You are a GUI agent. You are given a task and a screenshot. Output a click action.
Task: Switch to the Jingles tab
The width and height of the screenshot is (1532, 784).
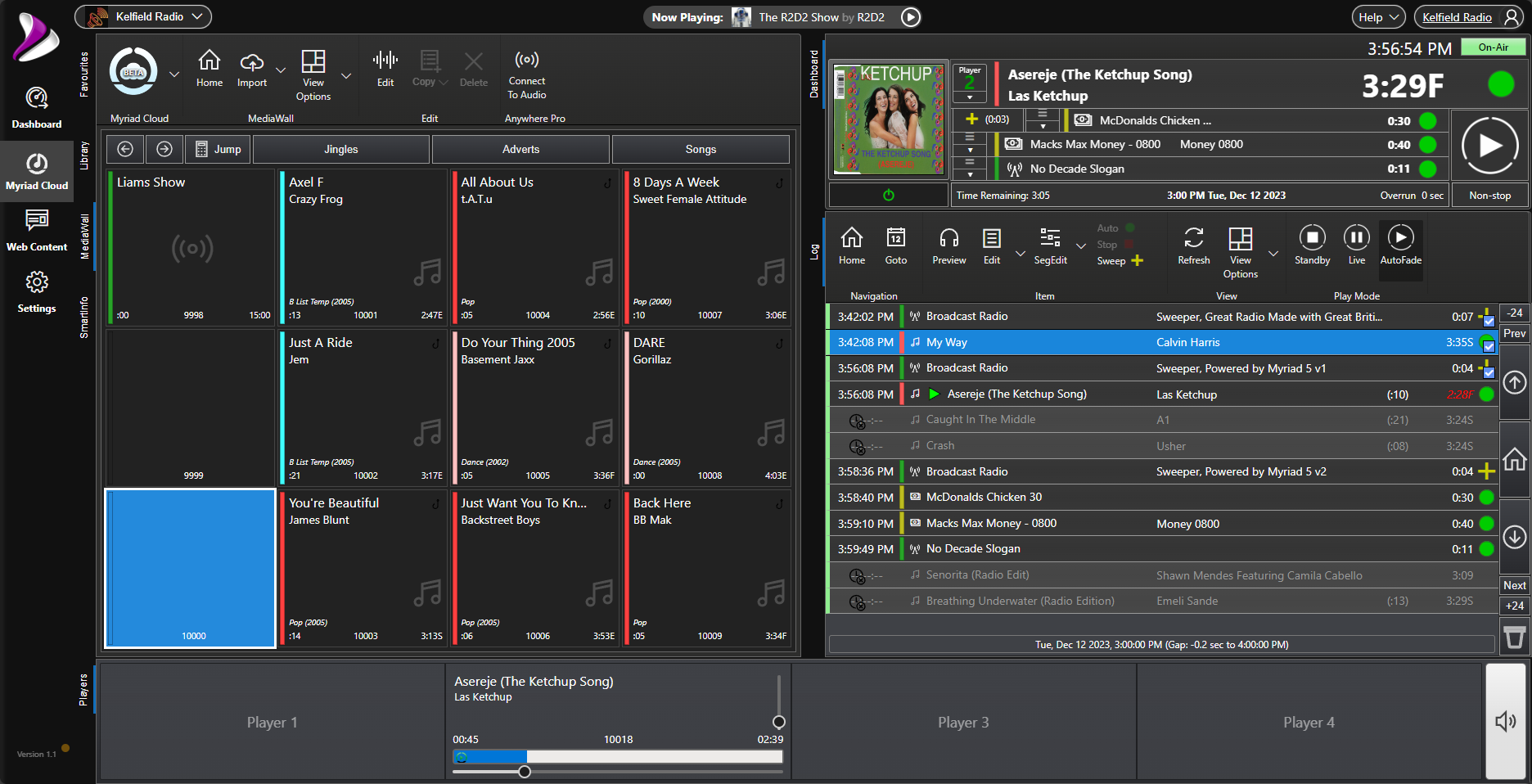click(x=341, y=149)
